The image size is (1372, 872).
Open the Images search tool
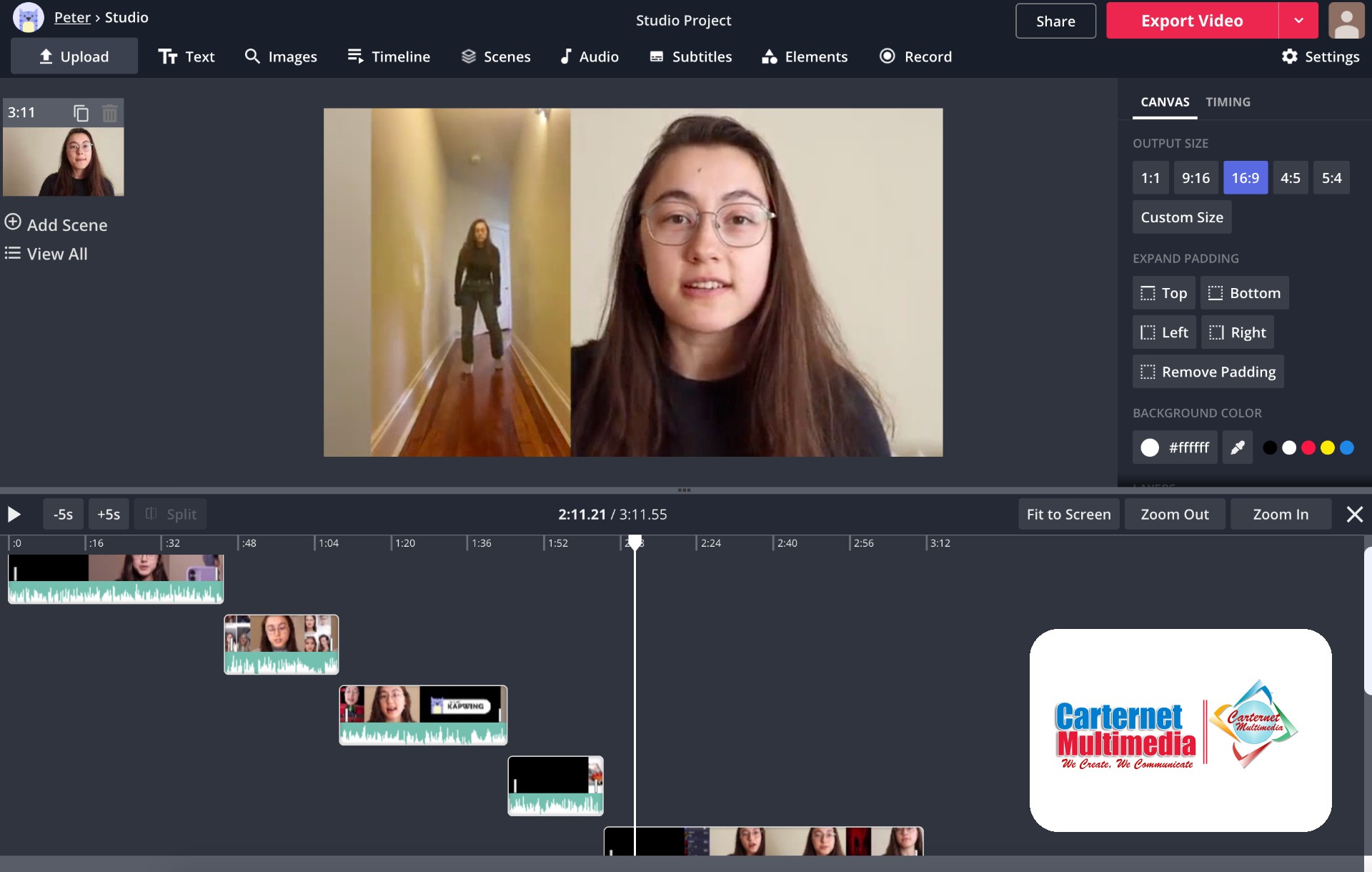point(281,56)
